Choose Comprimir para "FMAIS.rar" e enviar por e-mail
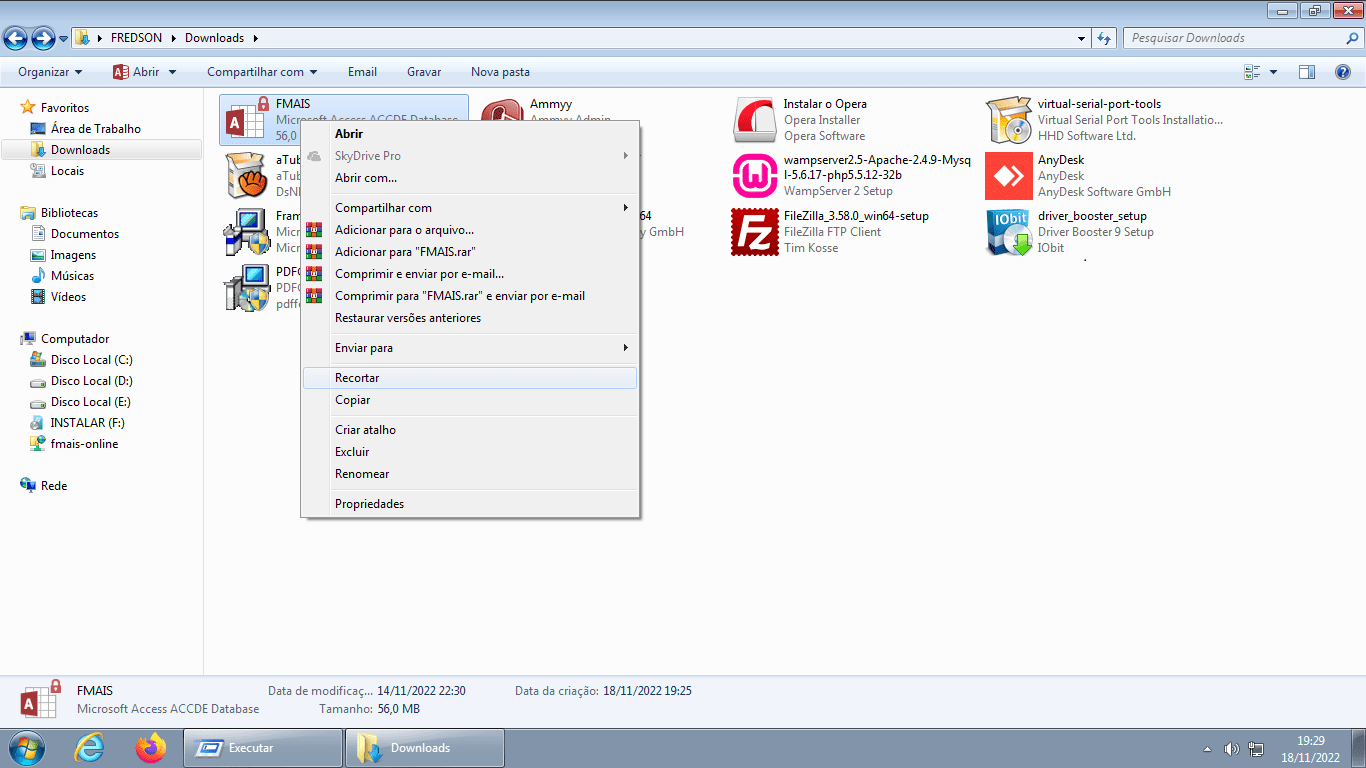 click(x=470, y=296)
